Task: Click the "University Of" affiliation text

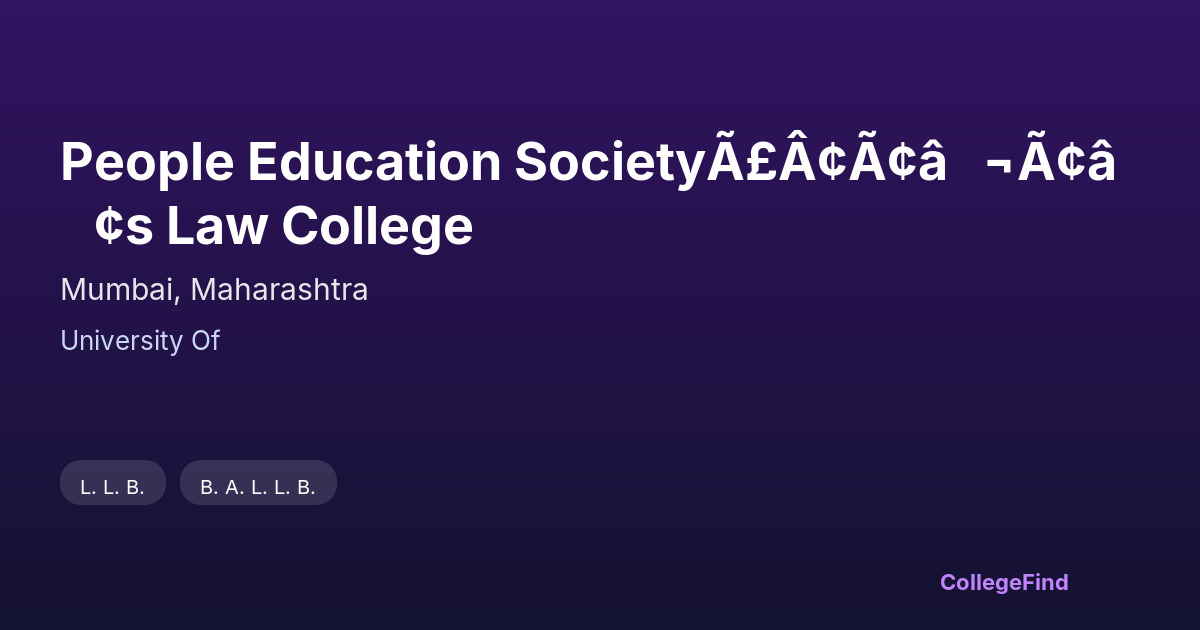Action: pyautogui.click(x=140, y=341)
